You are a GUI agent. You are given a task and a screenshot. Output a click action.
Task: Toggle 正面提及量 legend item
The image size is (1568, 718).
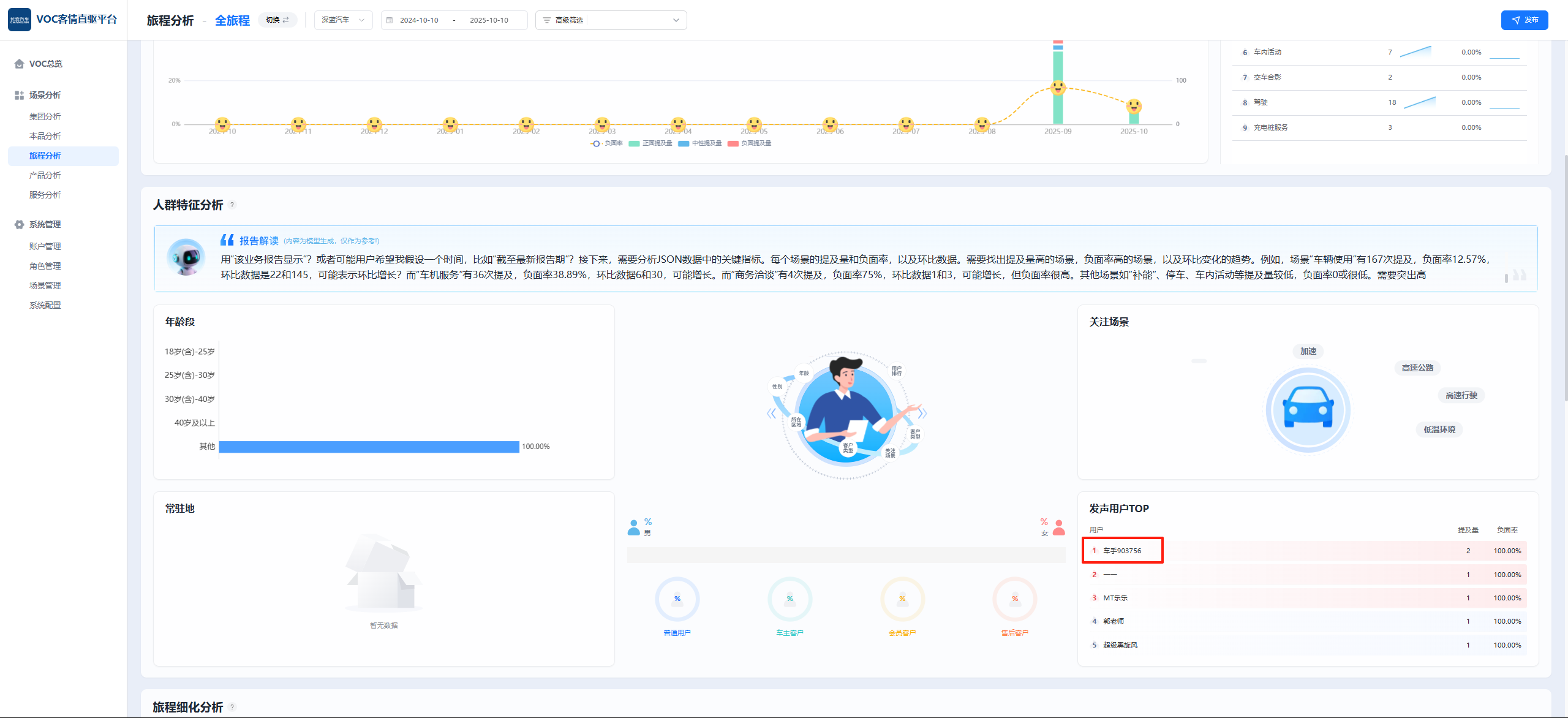pyautogui.click(x=650, y=143)
